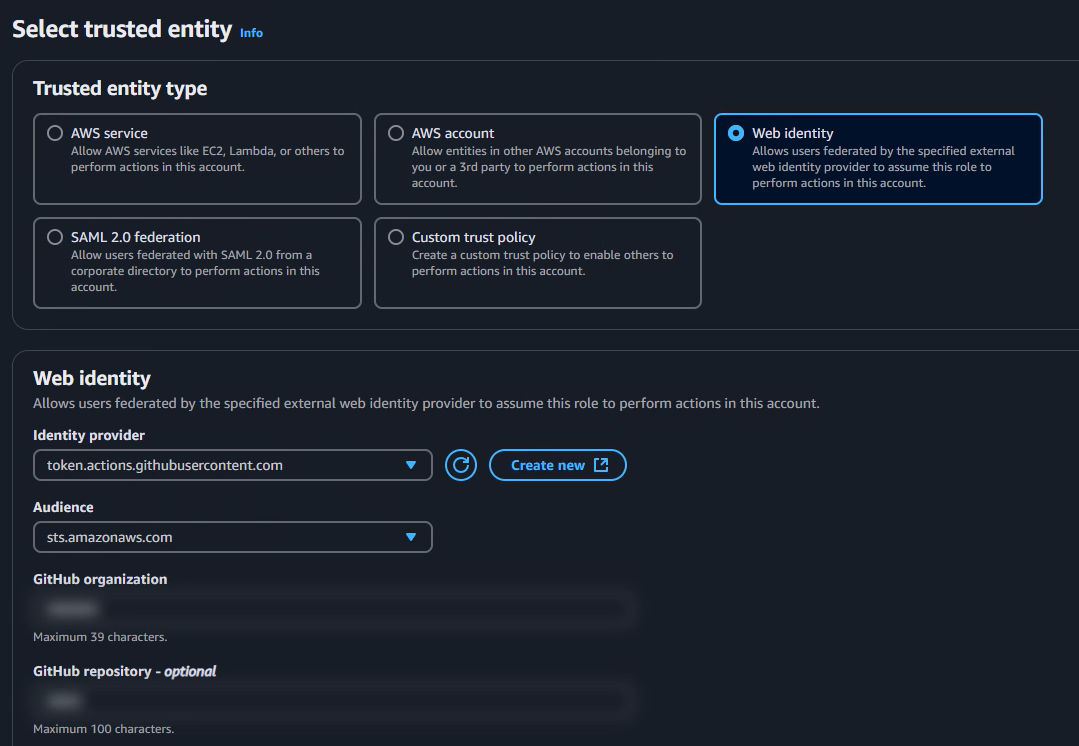The height and width of the screenshot is (746, 1079).
Task: Open the Info link beside Select trusted entity
Action: 251,33
